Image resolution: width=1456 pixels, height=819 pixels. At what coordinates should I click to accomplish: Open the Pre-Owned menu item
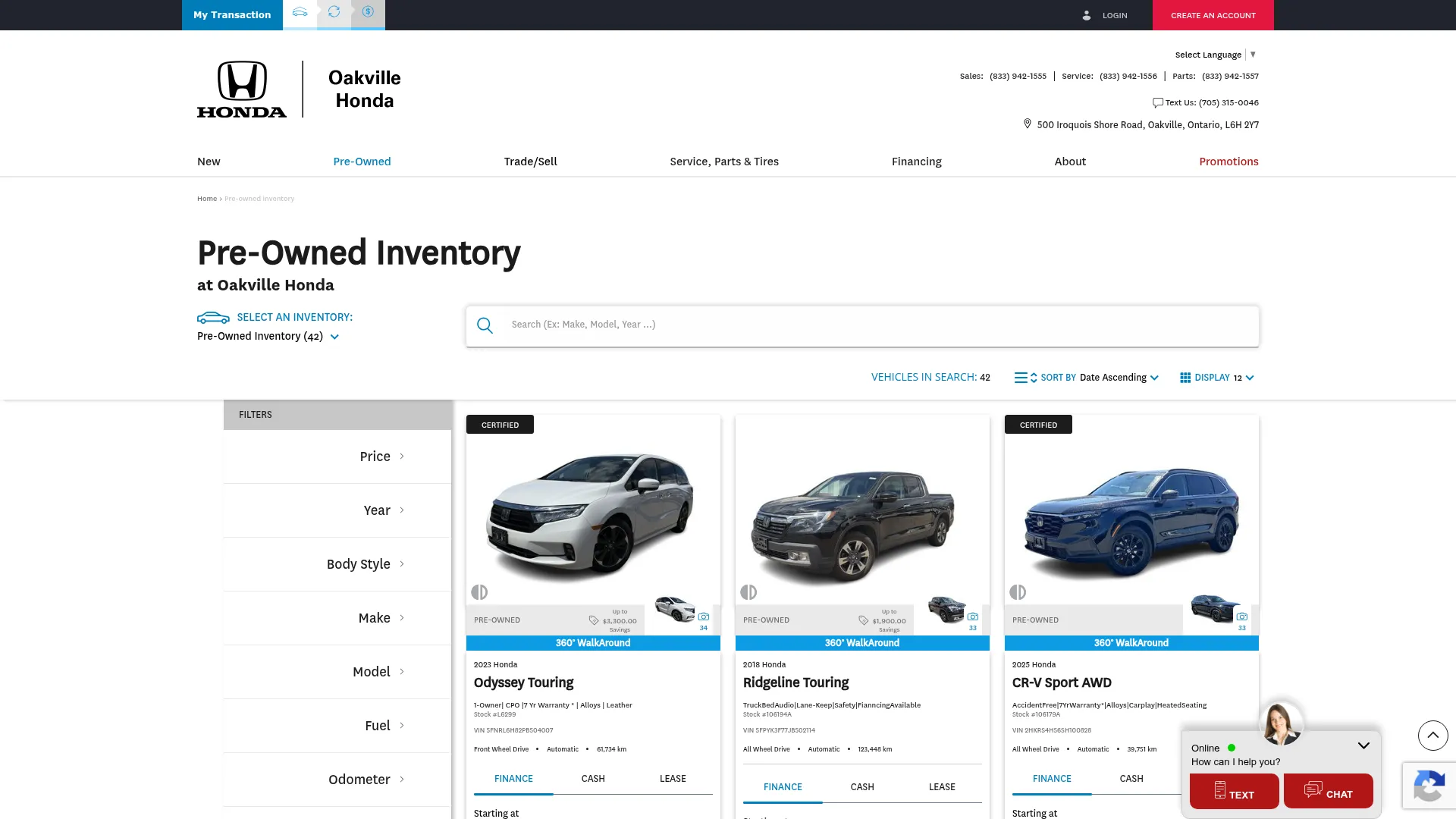click(362, 162)
